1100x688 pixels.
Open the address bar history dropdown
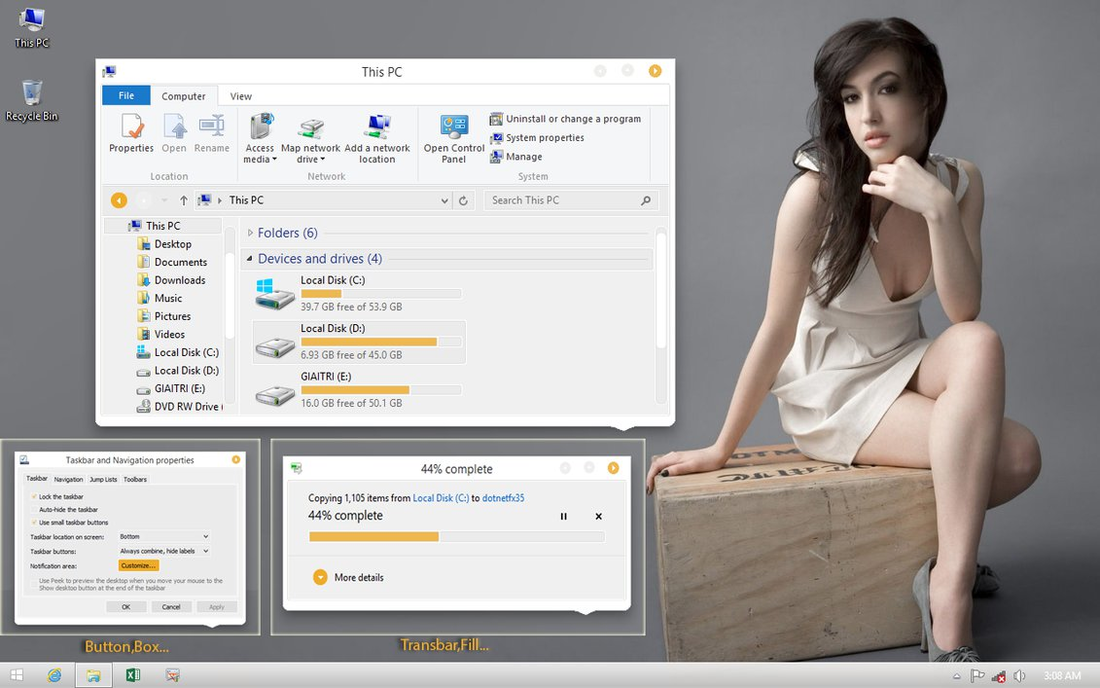[445, 201]
